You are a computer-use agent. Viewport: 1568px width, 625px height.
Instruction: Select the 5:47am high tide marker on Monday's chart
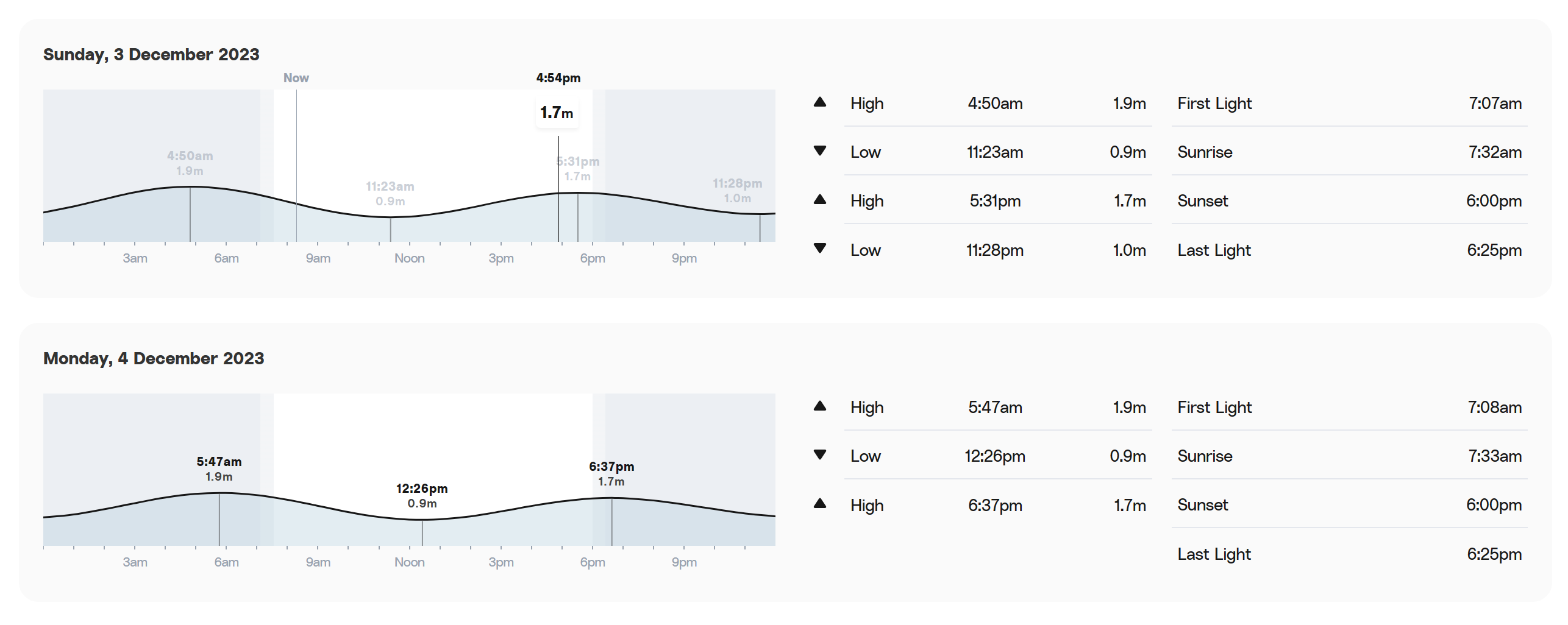[x=219, y=468]
